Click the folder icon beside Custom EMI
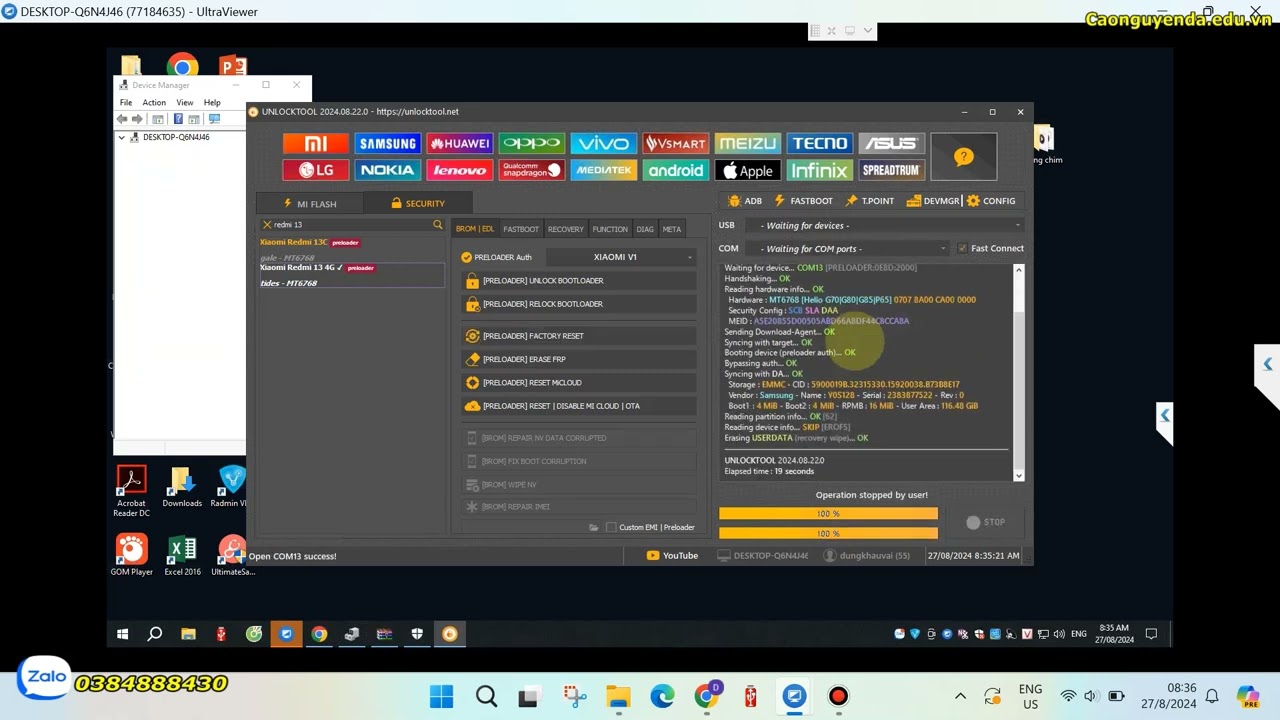1280x720 pixels. click(x=594, y=527)
